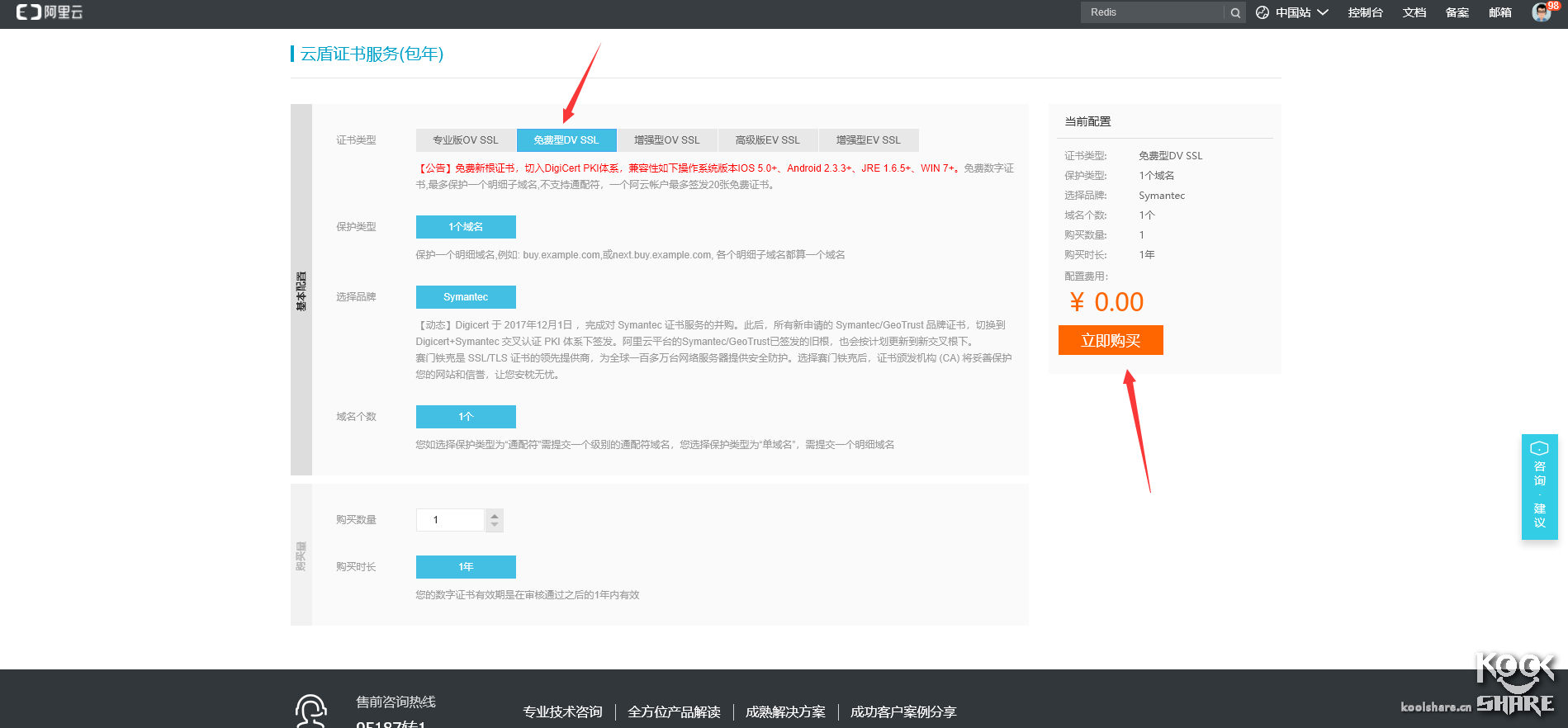The image size is (1568, 728).
Task: Choose the 1年 purchase duration
Action: [x=466, y=567]
